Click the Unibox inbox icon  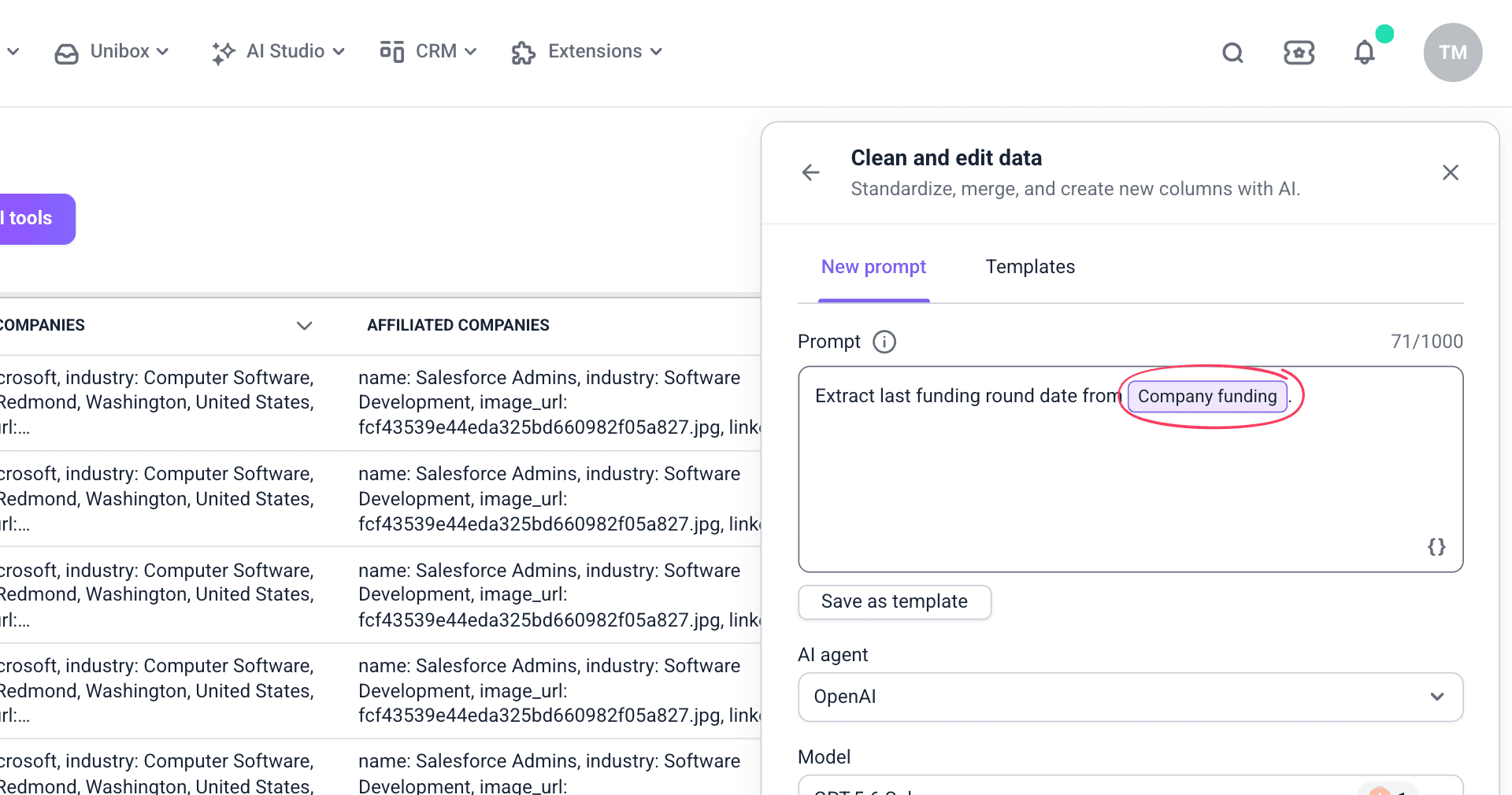coord(67,53)
